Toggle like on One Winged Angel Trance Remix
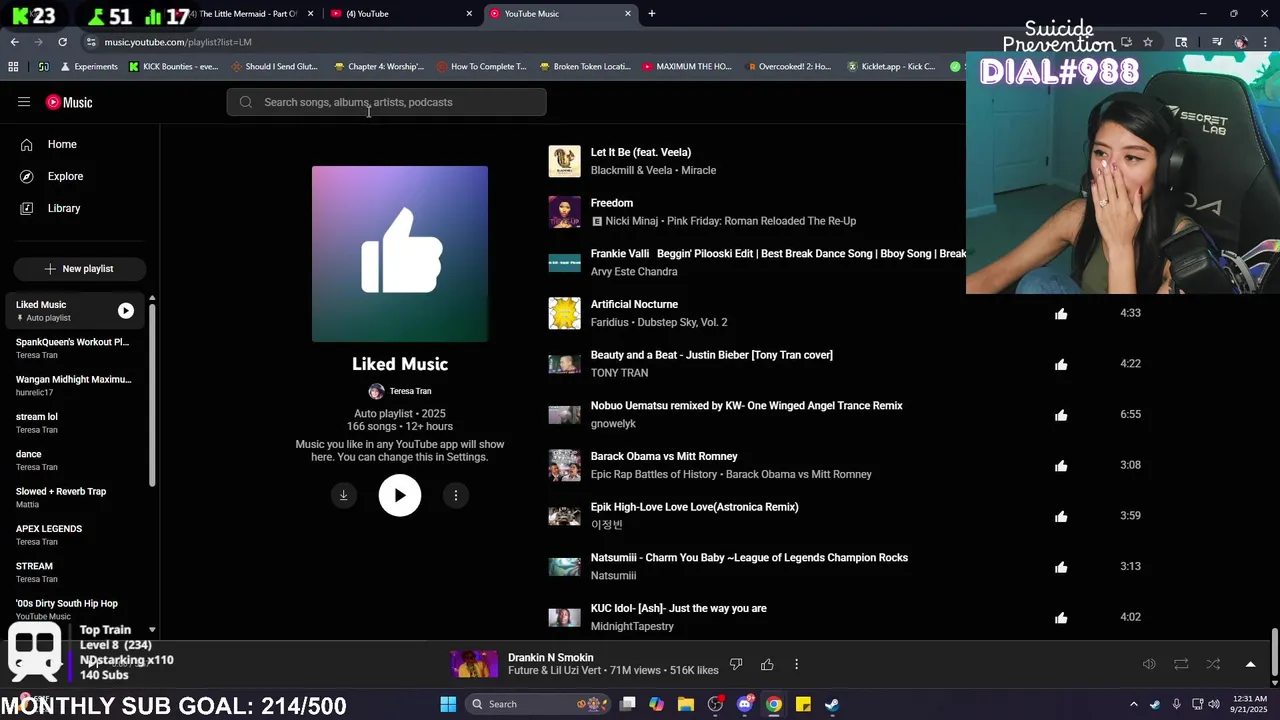This screenshot has width=1280, height=720. pos(1061,415)
